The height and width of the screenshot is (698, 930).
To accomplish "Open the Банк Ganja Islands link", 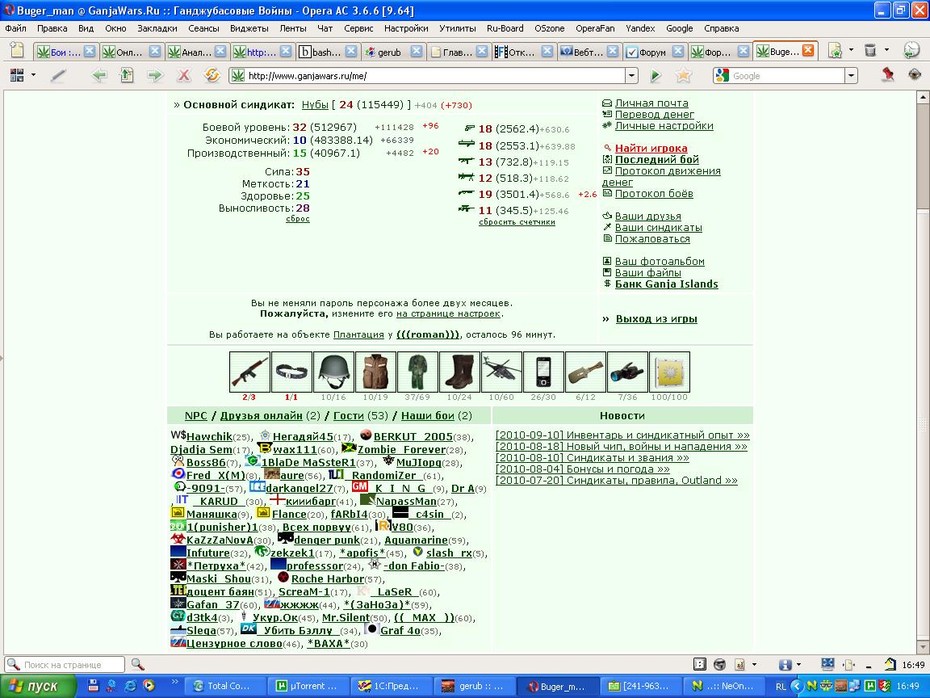I will pos(666,284).
